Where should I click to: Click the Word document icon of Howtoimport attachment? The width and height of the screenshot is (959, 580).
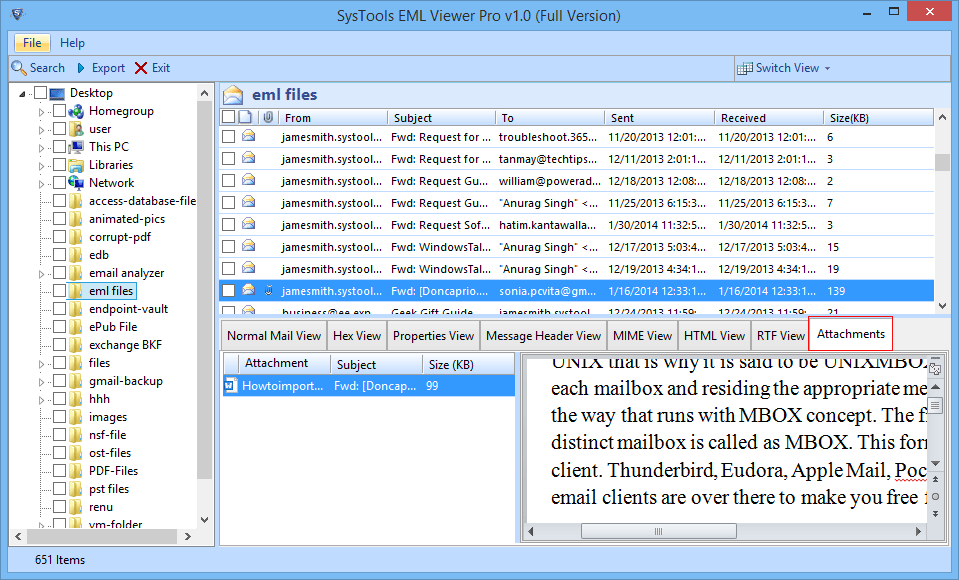click(231, 385)
